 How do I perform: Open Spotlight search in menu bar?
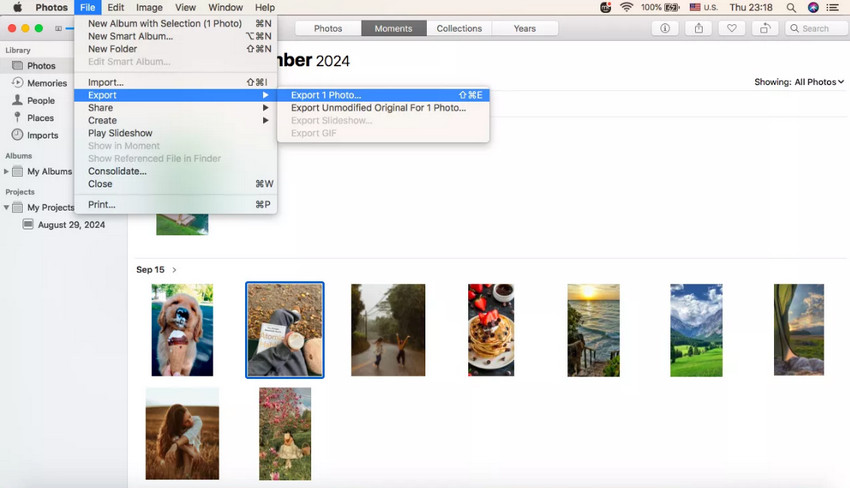791,7
